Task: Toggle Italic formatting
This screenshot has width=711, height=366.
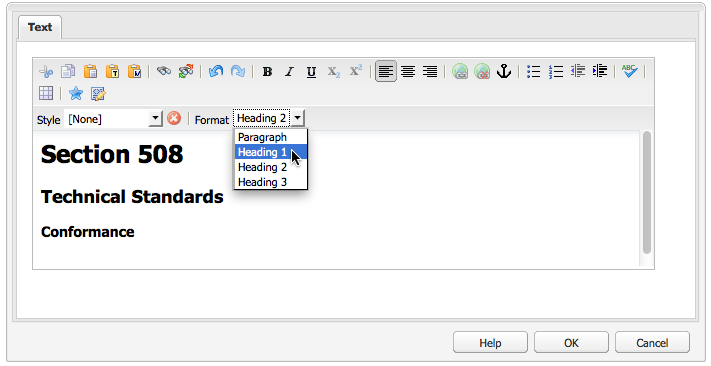Action: click(289, 72)
